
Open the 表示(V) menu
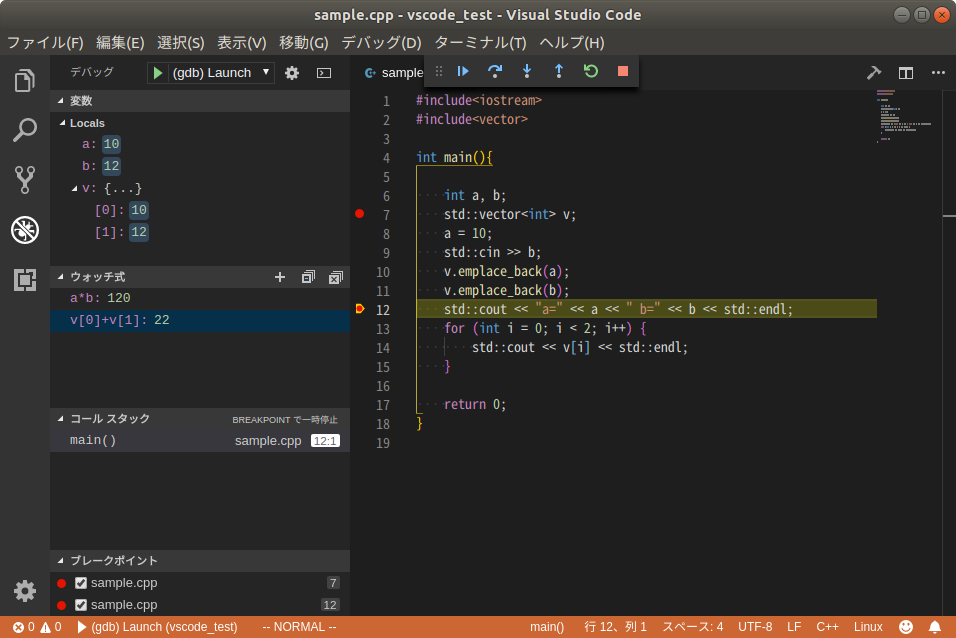[x=241, y=43]
